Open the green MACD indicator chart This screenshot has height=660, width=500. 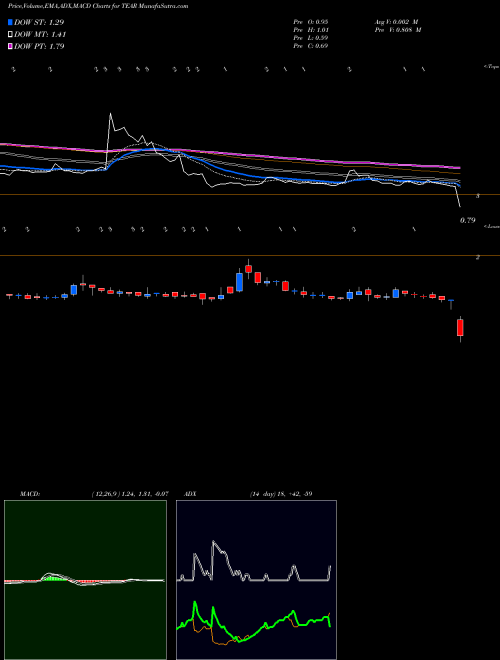point(85,580)
